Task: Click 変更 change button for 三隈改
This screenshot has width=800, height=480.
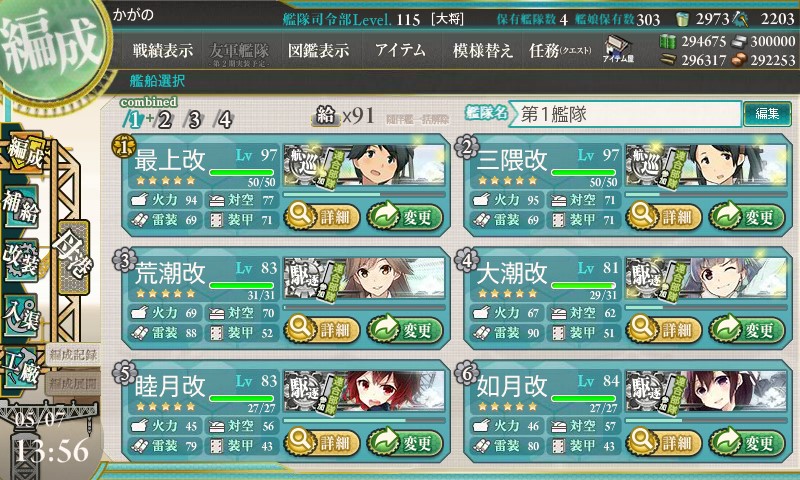Action: pyautogui.click(x=747, y=216)
